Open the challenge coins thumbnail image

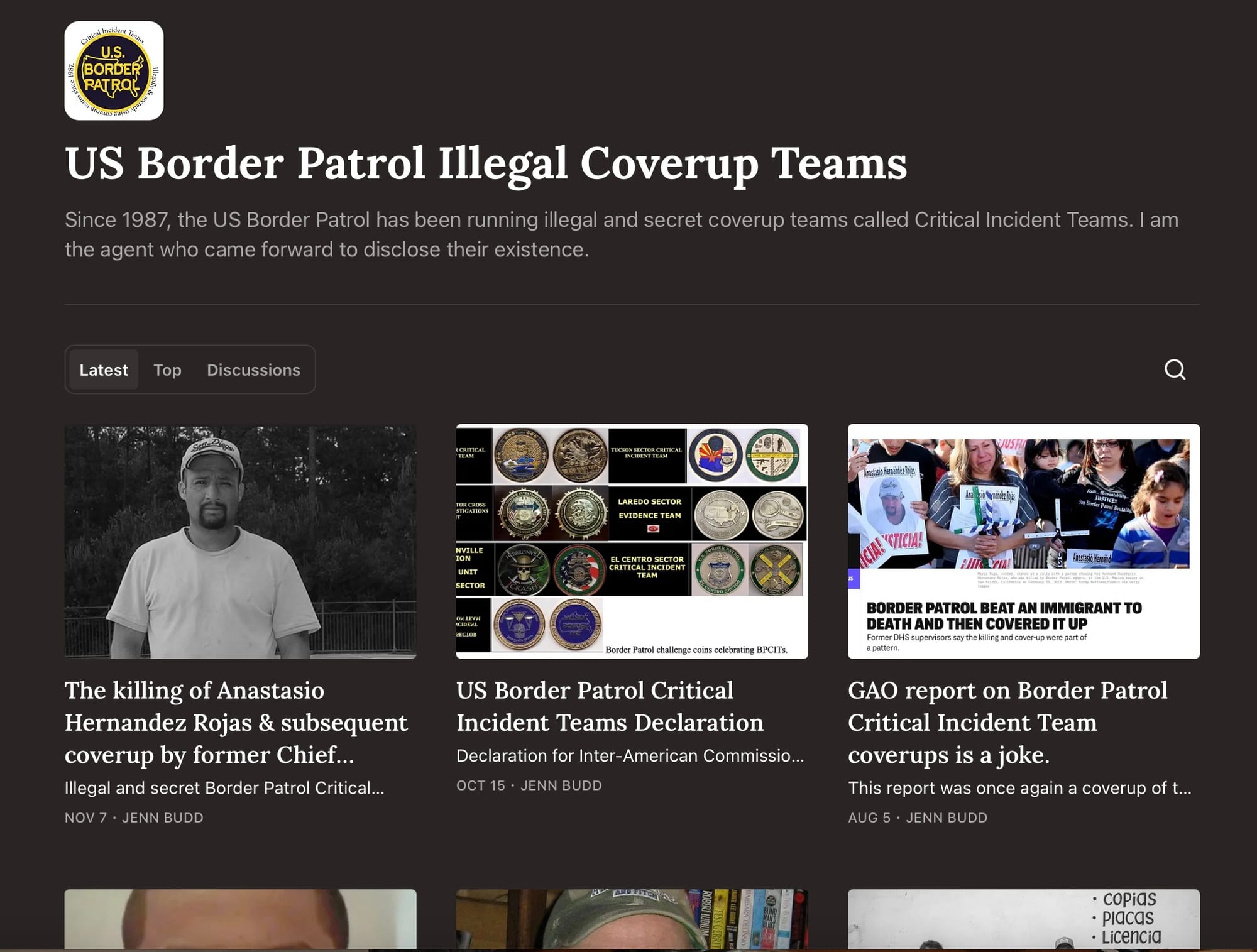(x=632, y=542)
